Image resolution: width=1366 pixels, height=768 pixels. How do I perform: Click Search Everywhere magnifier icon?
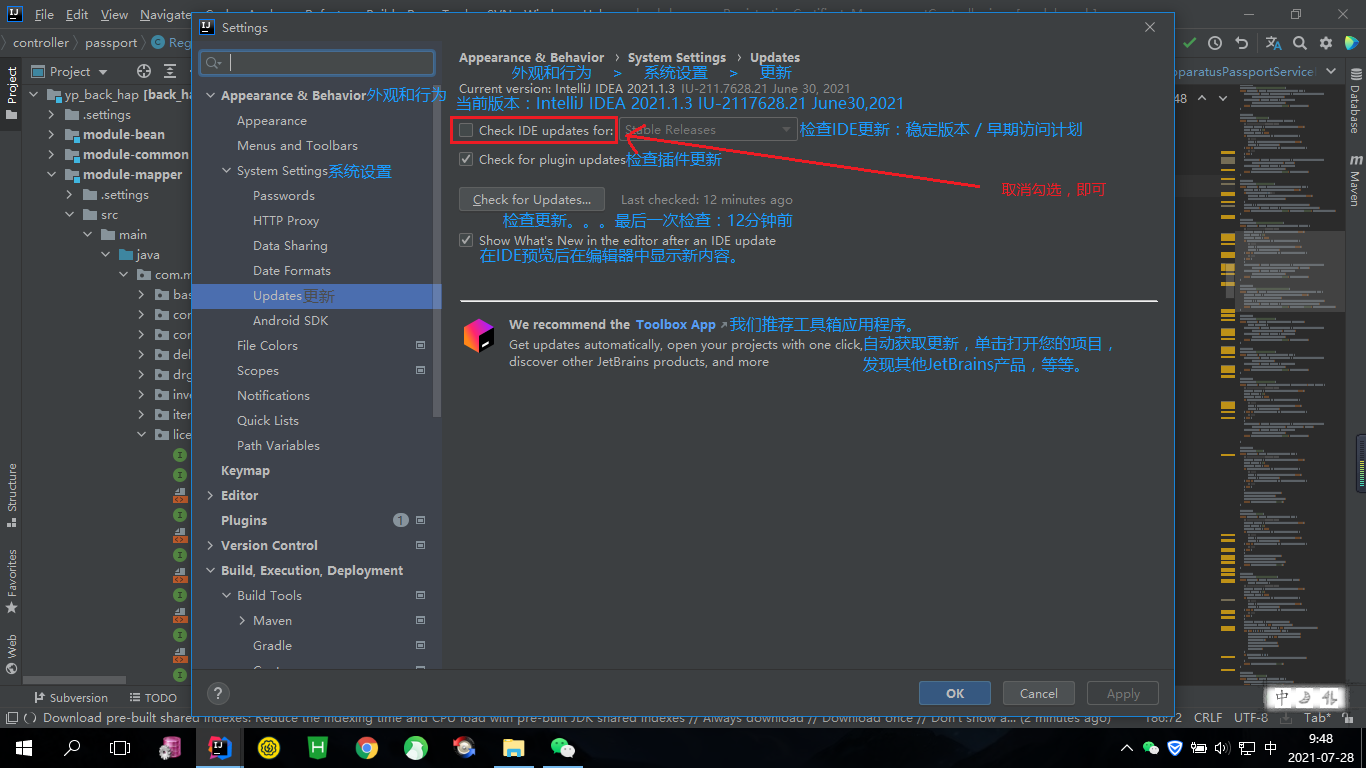click(1300, 43)
